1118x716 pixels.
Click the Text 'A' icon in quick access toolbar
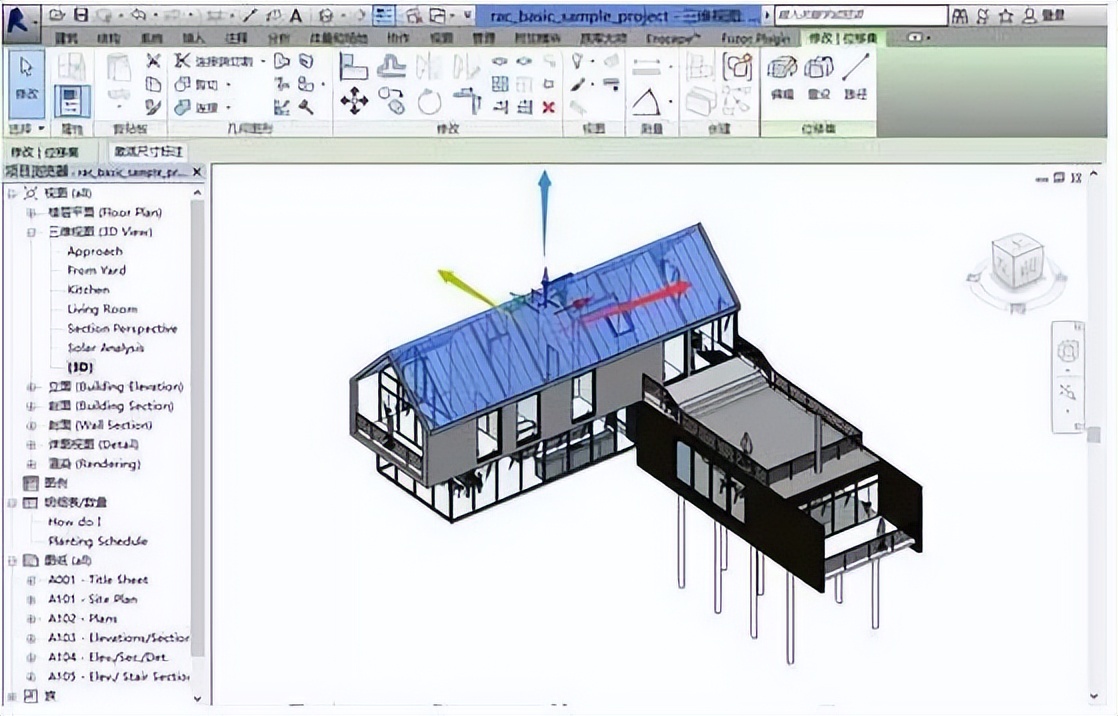coord(296,16)
